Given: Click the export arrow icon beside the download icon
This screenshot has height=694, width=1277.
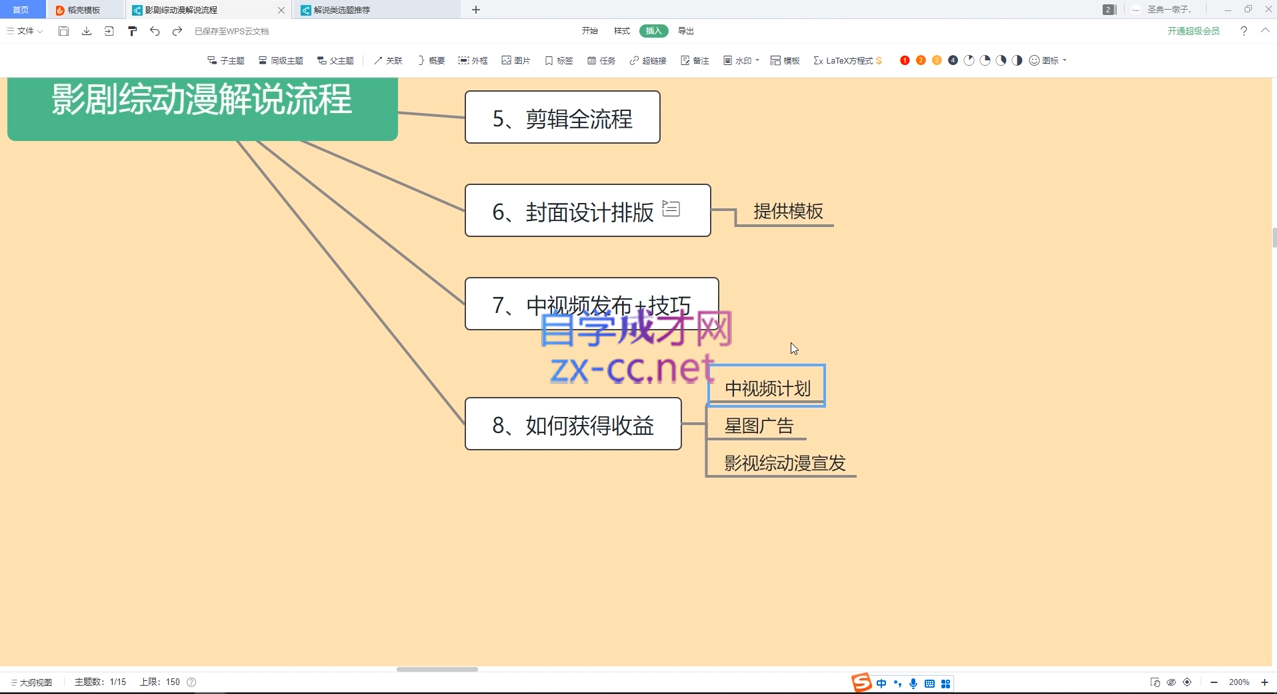Looking at the screenshot, I should (x=109, y=31).
